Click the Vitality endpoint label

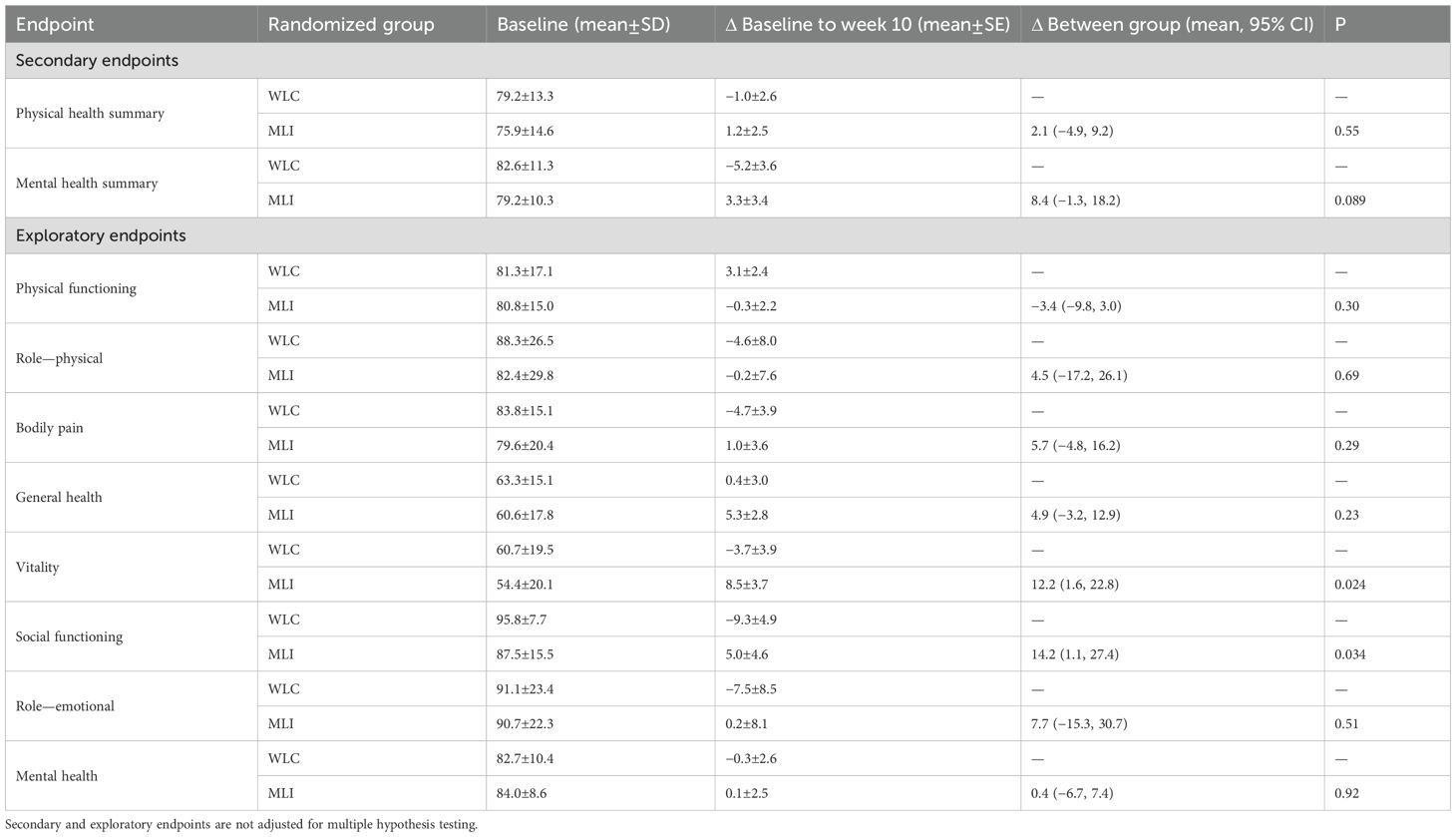38,568
